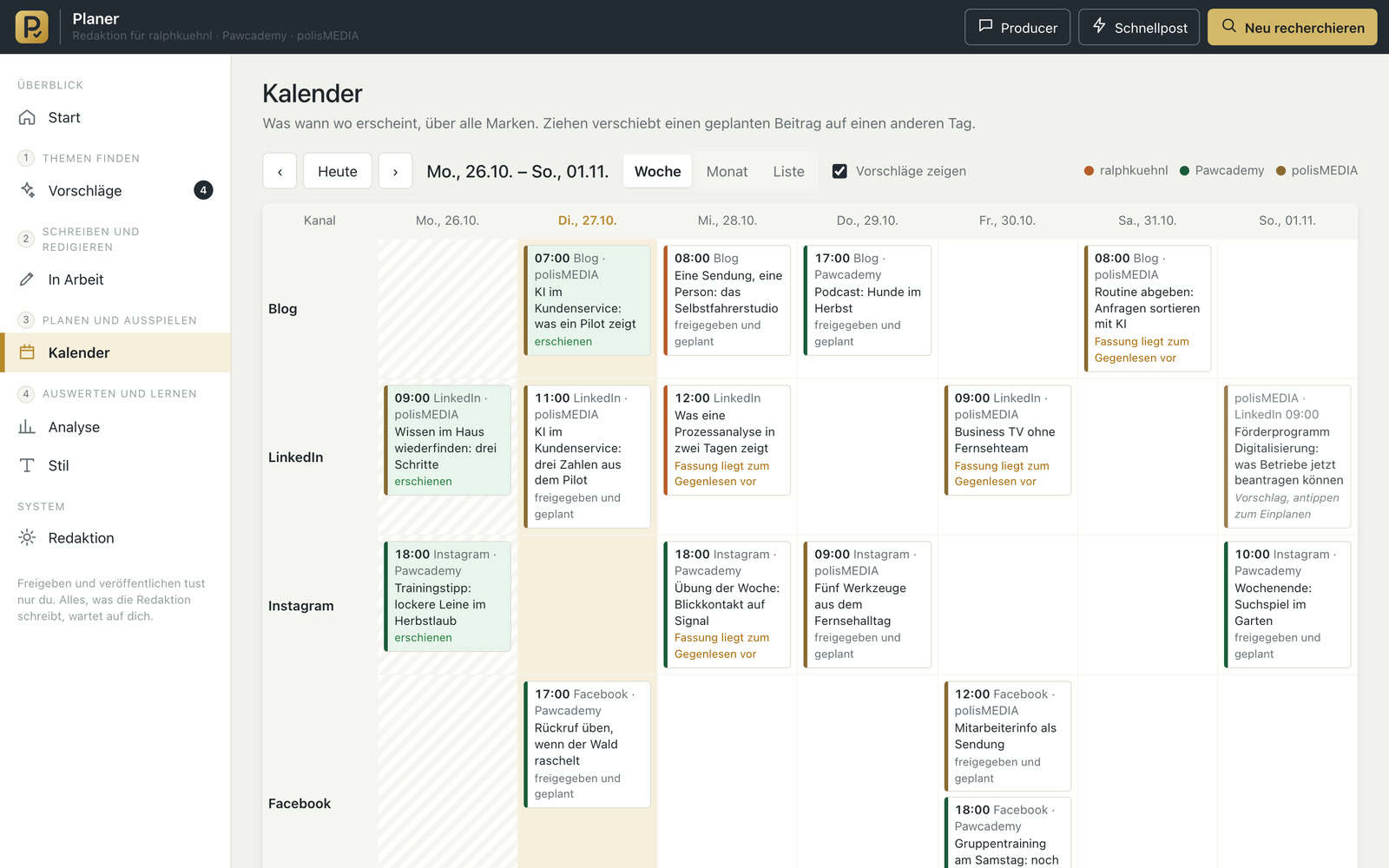Image resolution: width=1389 pixels, height=868 pixels.
Task: Click the LinkedIn channel row label
Action: click(295, 457)
